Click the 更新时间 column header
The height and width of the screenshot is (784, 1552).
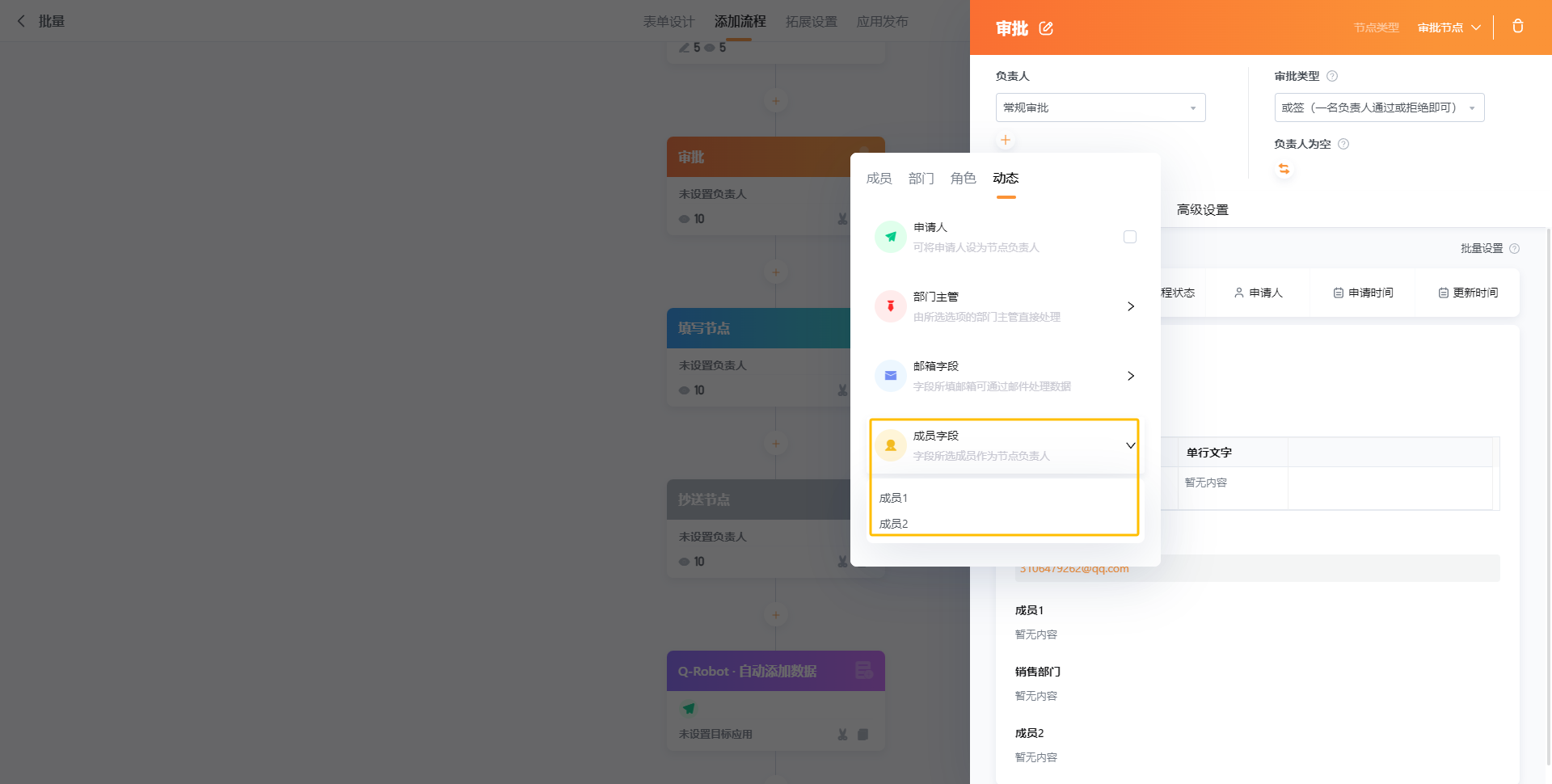click(1468, 293)
